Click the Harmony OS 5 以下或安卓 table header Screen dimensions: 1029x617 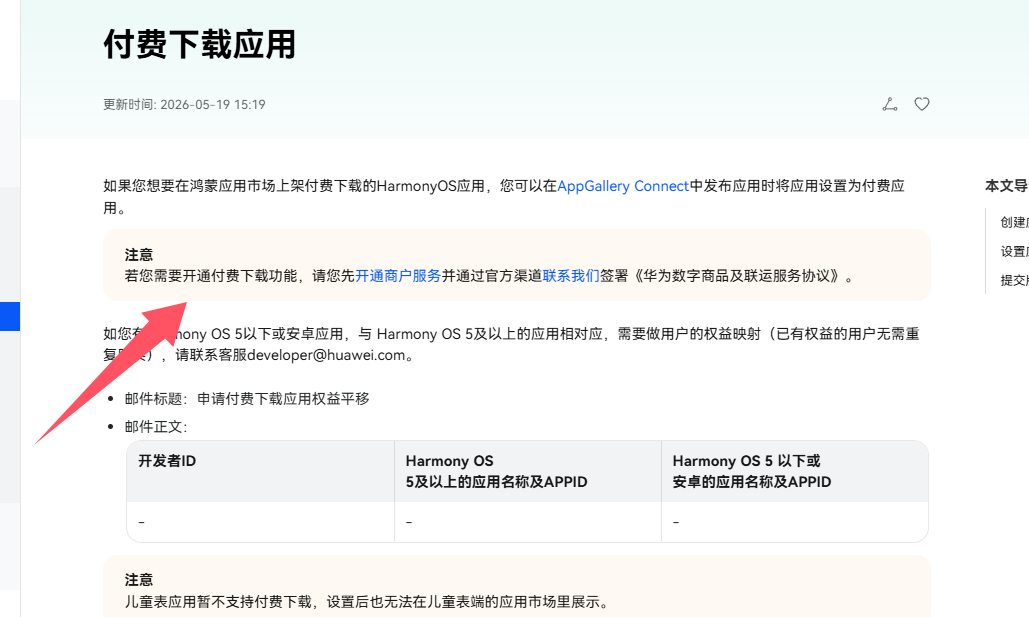795,471
